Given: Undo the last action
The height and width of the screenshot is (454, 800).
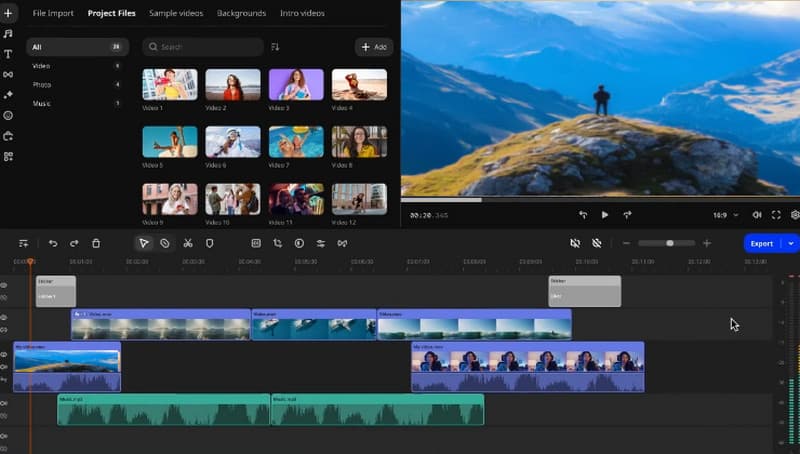Looking at the screenshot, I should [53, 243].
